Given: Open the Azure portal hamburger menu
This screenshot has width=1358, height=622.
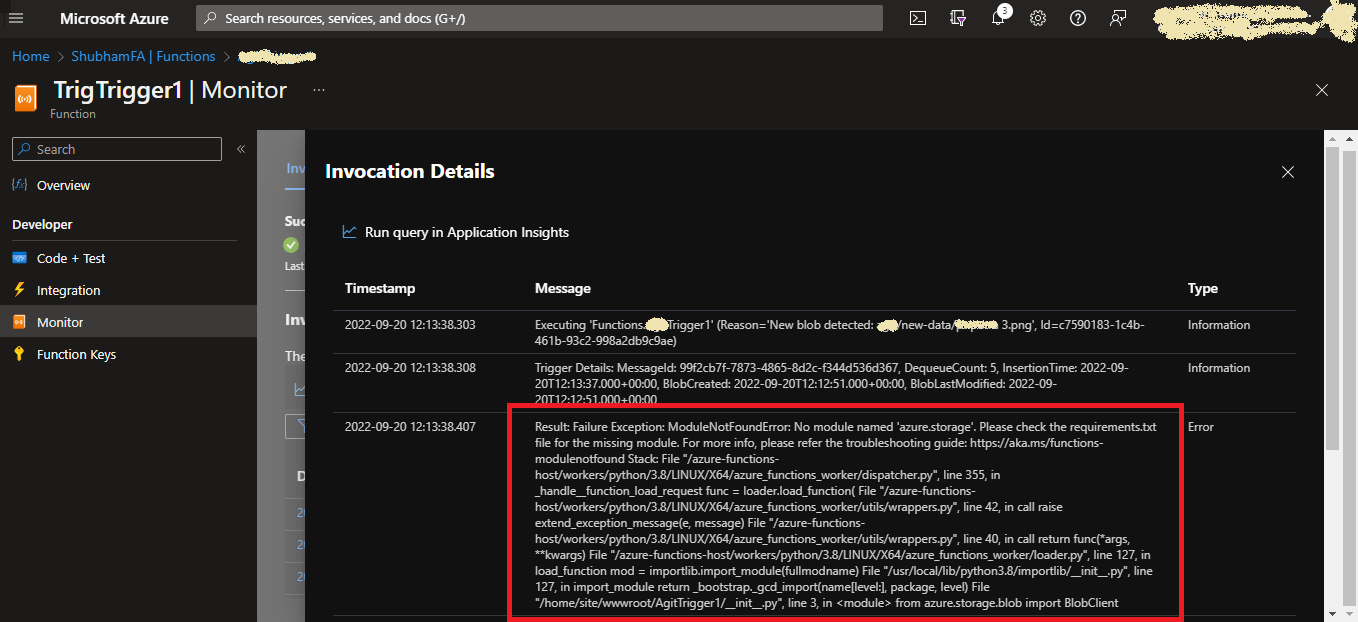Looking at the screenshot, I should click(x=16, y=18).
